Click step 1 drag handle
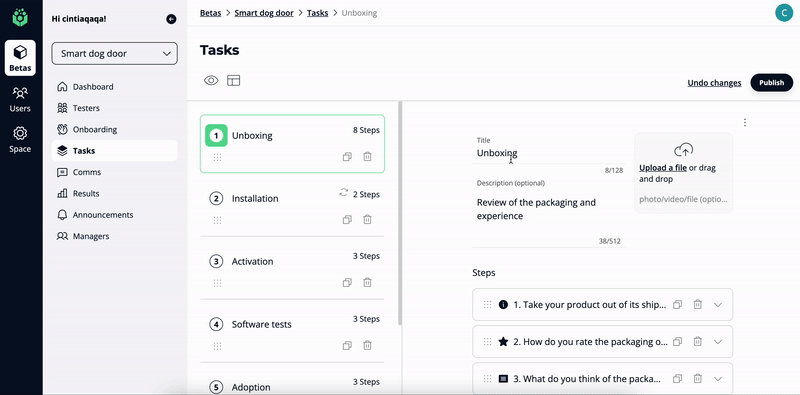The height and width of the screenshot is (395, 800). tap(487, 305)
